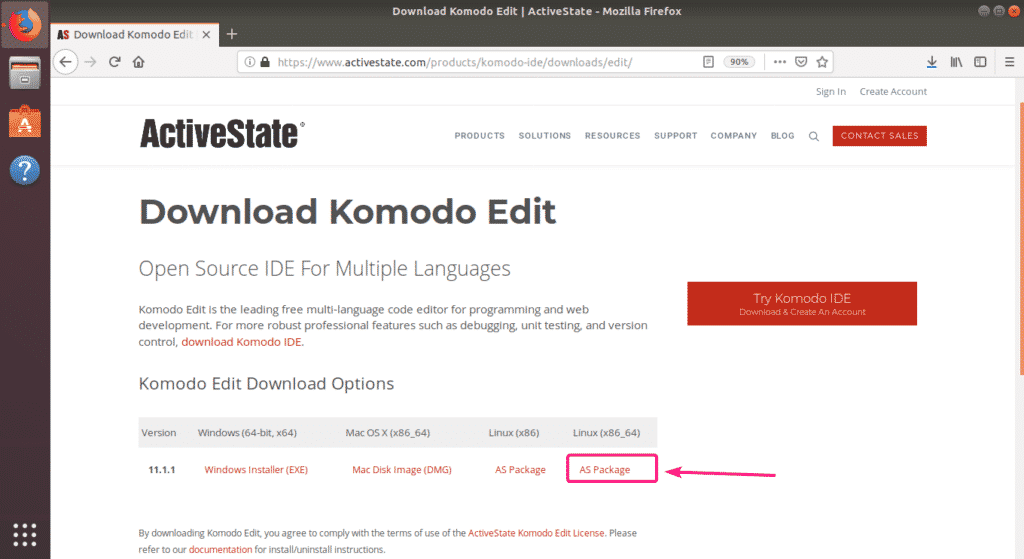Click Open Source IDE For Multiple Languages subtitle
This screenshot has height=559, width=1024.
point(325,268)
